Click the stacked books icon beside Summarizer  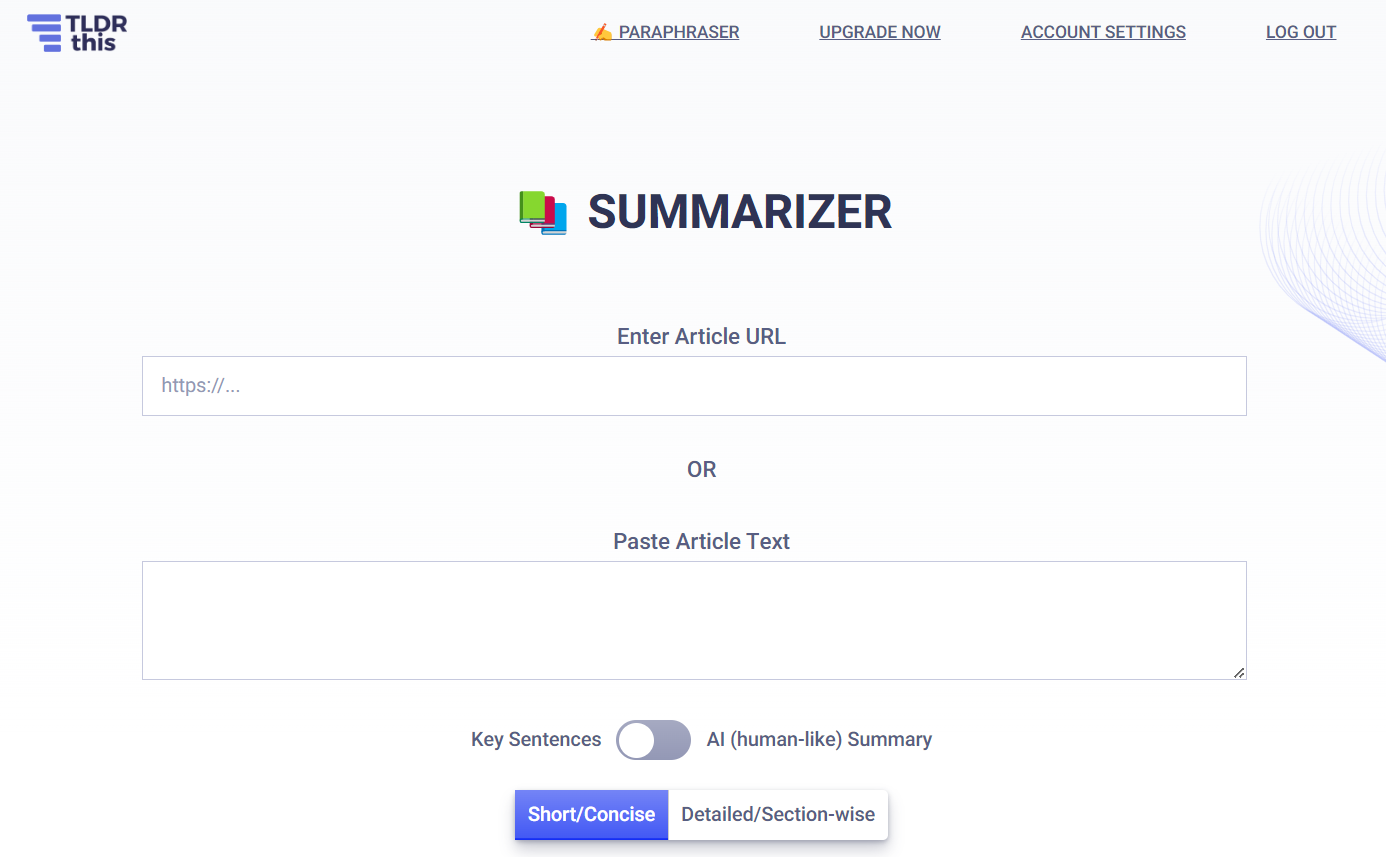pyautogui.click(x=543, y=213)
